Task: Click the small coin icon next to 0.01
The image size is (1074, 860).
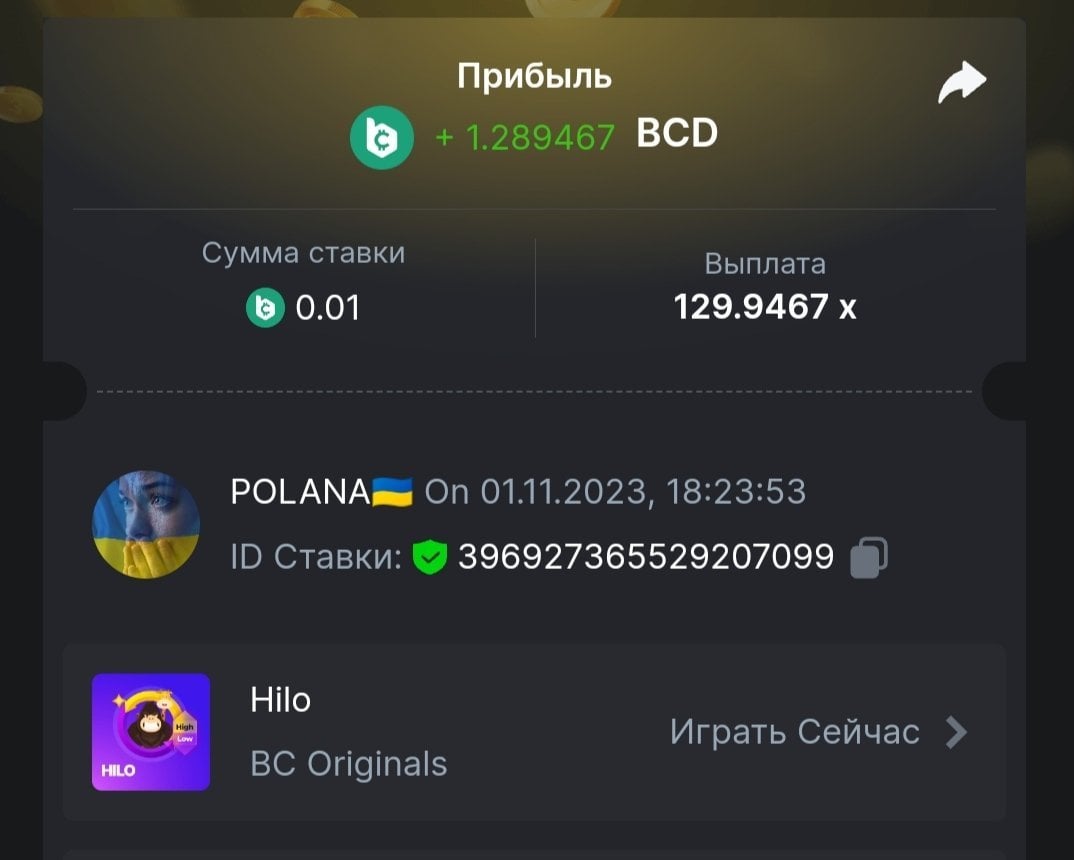Action: (265, 308)
